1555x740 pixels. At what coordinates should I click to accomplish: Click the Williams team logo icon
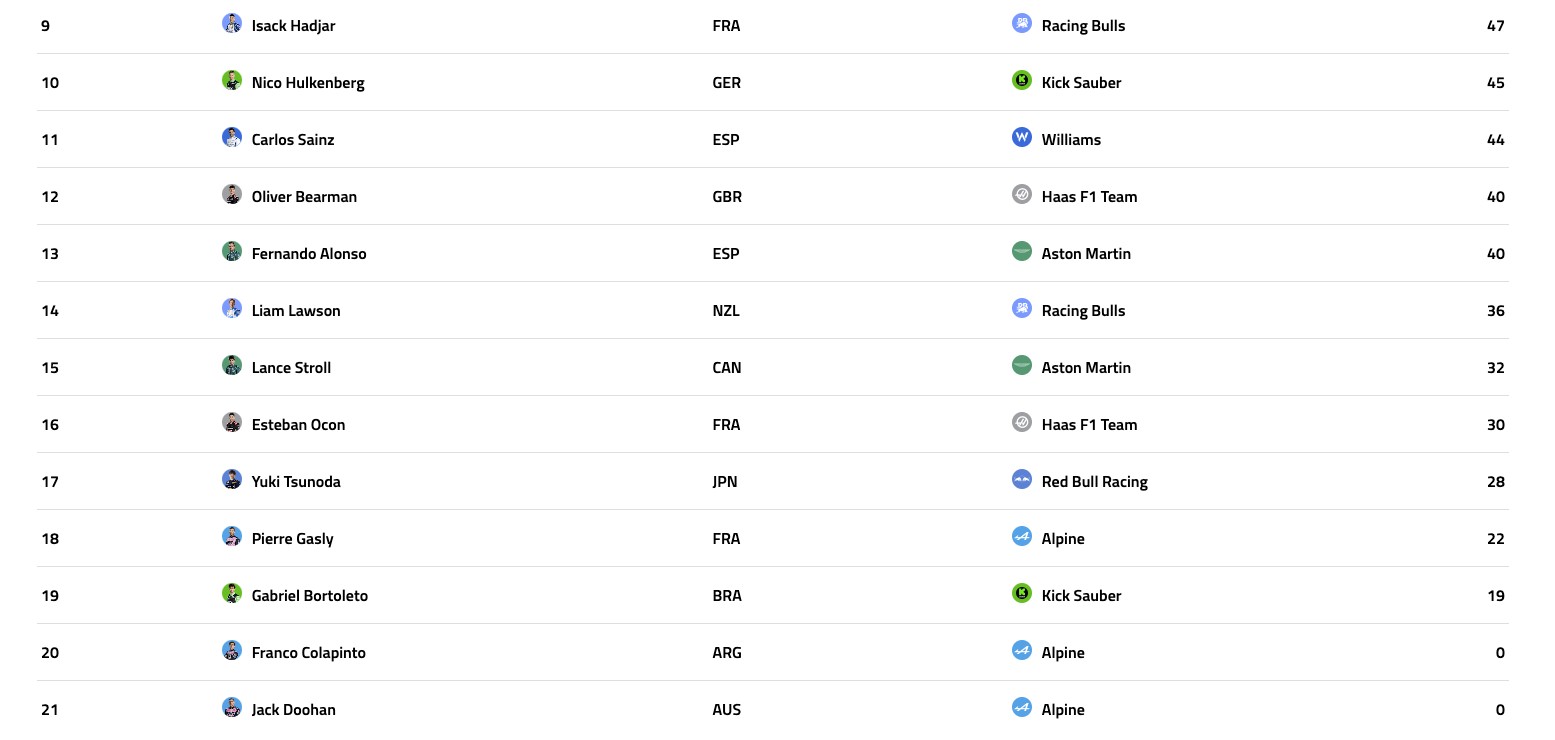[x=1021, y=138]
